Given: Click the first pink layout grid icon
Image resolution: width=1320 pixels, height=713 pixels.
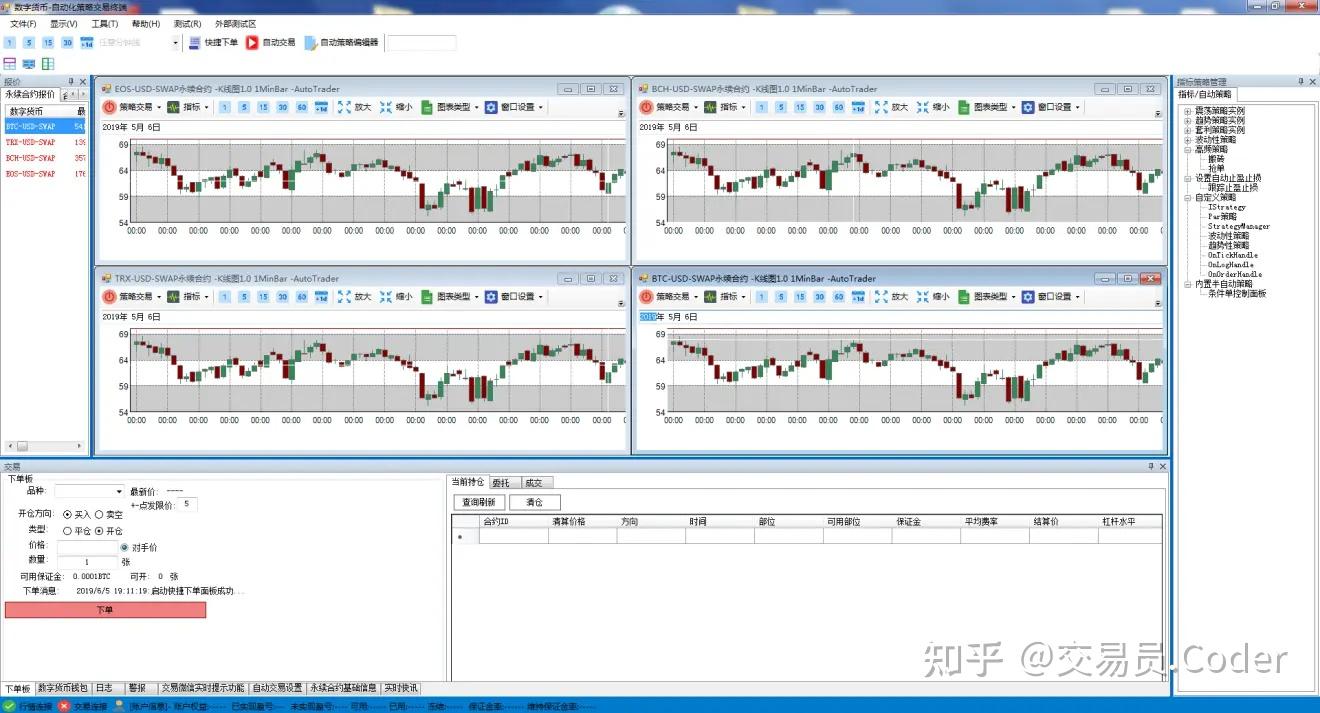Looking at the screenshot, I should tap(10, 64).
